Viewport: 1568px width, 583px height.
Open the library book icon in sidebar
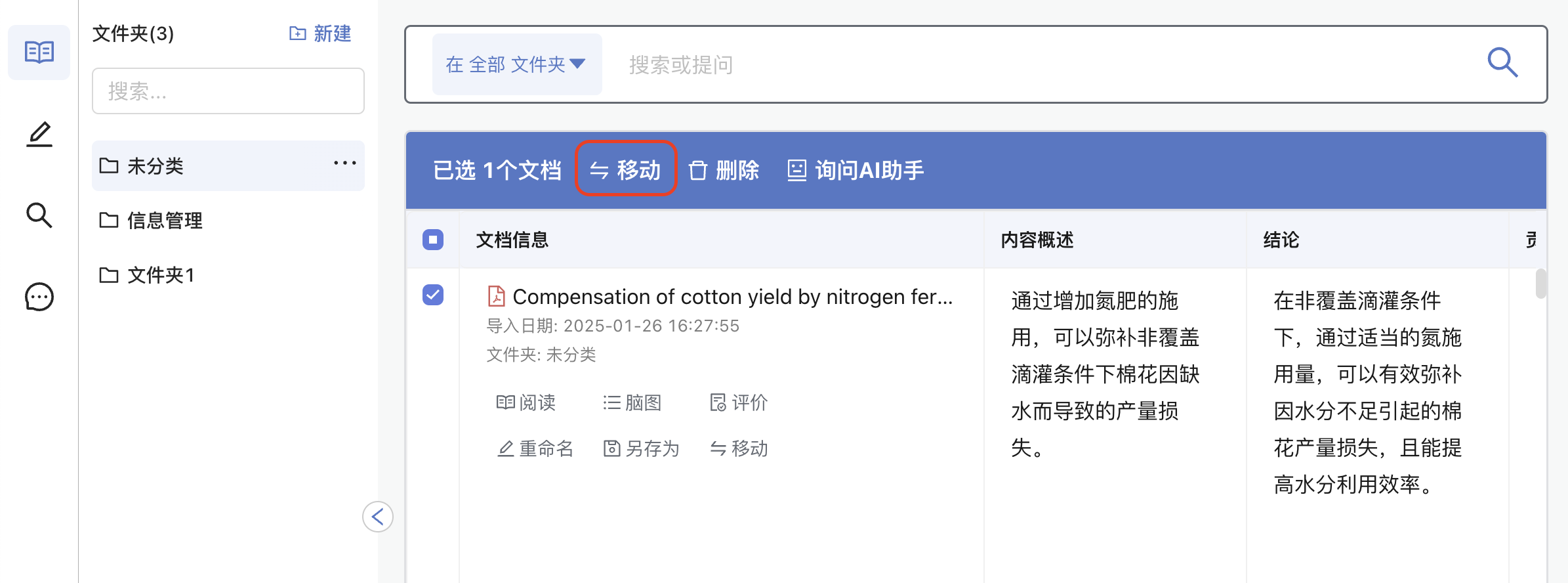39,52
